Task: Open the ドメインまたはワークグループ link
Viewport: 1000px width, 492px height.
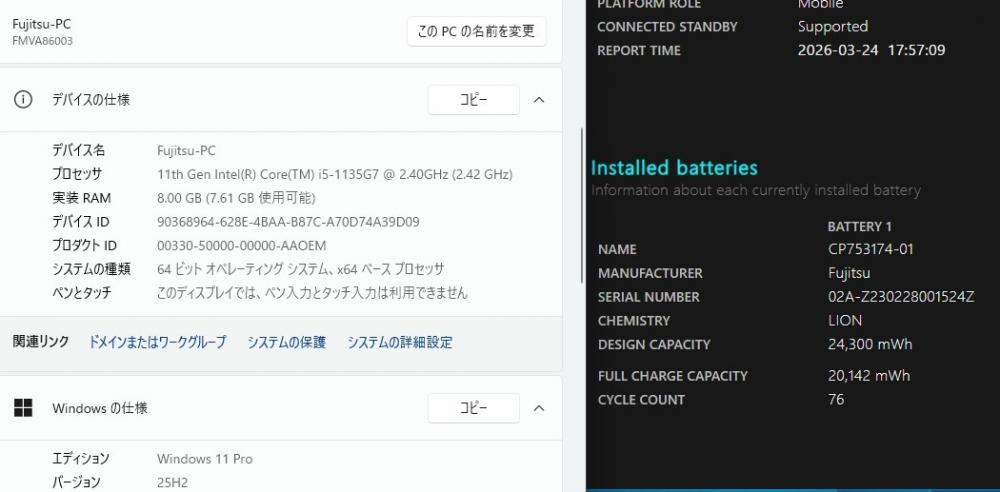Action: [158, 342]
